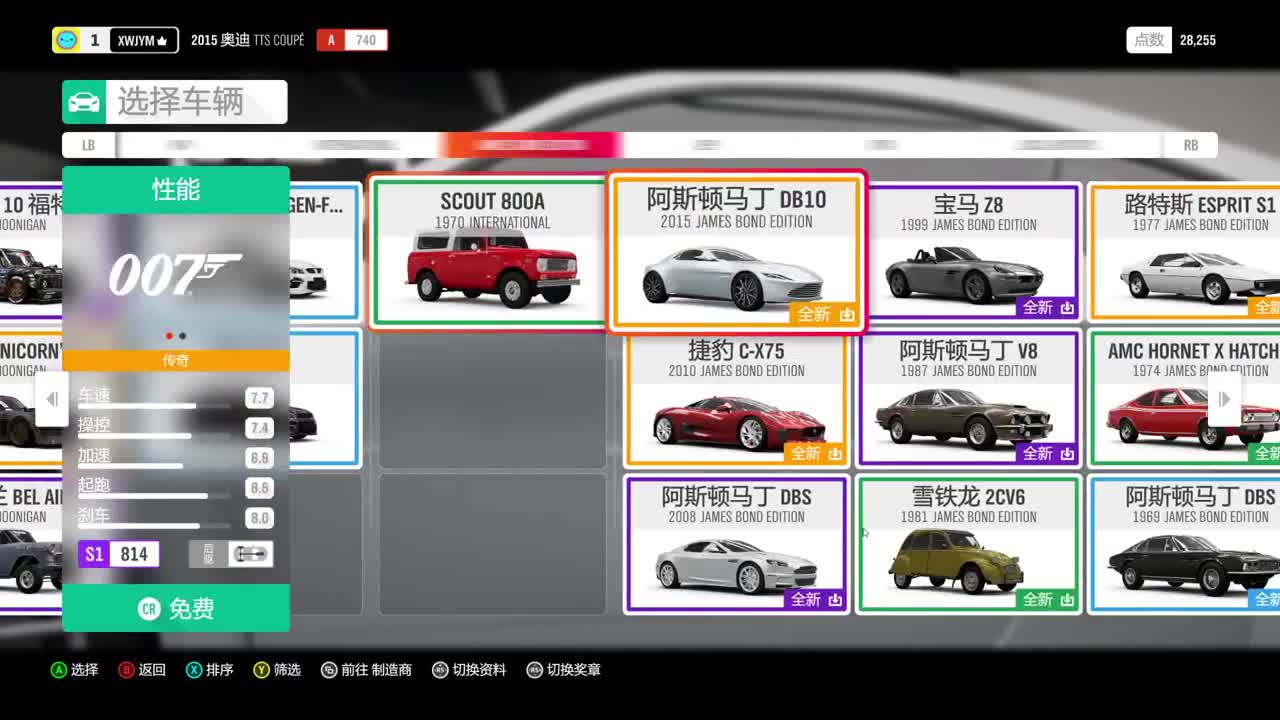1280x720 pixels.
Task: Choose the 阿斯顿马丁 DB10 2015 card
Action: (737, 252)
